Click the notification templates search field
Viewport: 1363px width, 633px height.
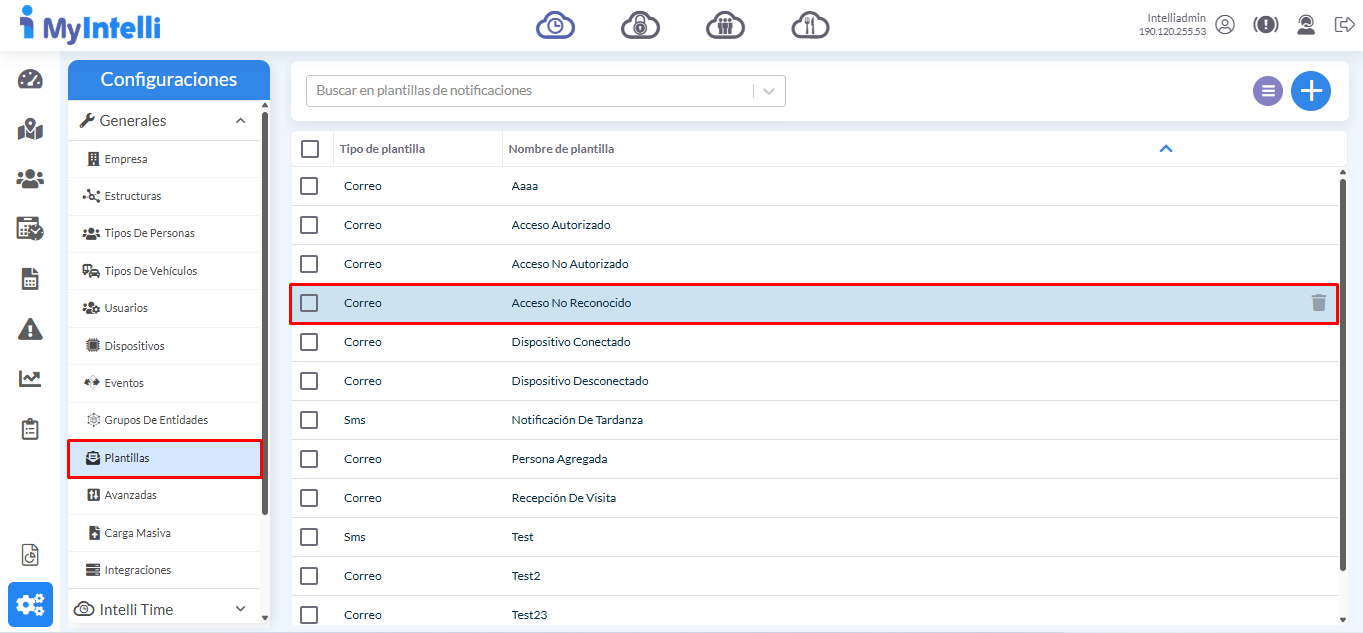tap(530, 91)
